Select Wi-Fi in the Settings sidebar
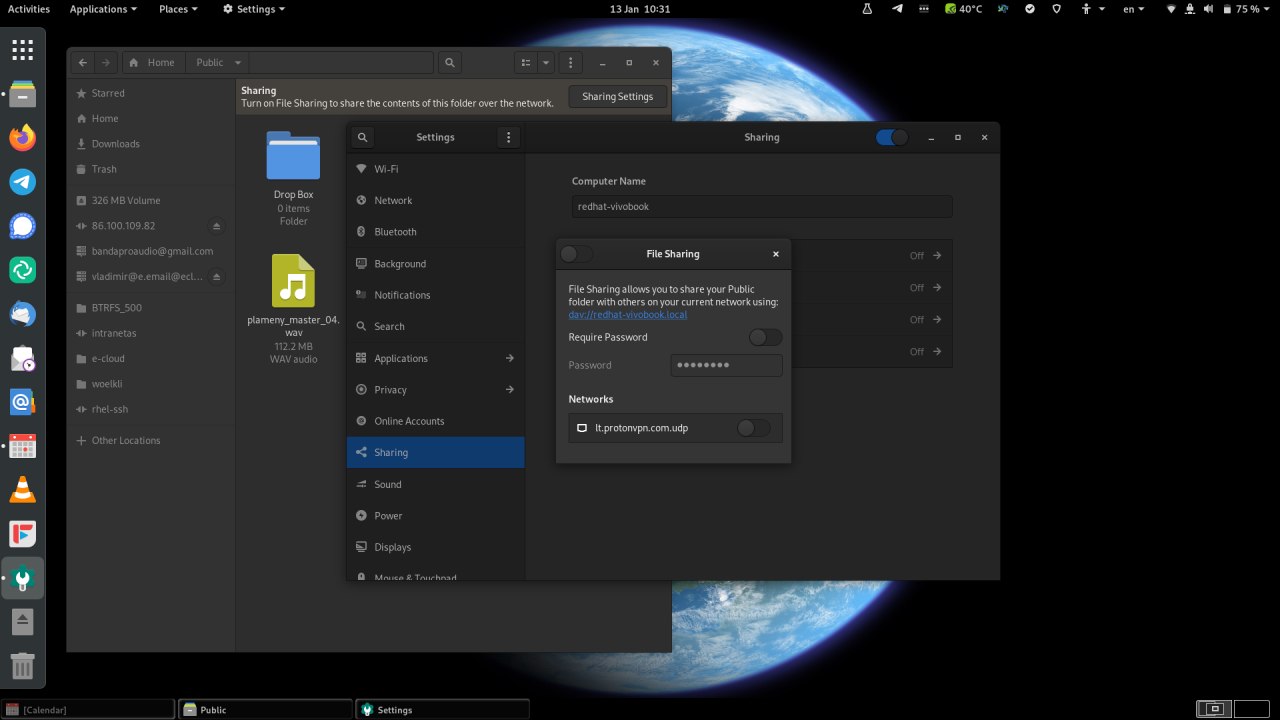This screenshot has height=720, width=1280. pos(435,169)
